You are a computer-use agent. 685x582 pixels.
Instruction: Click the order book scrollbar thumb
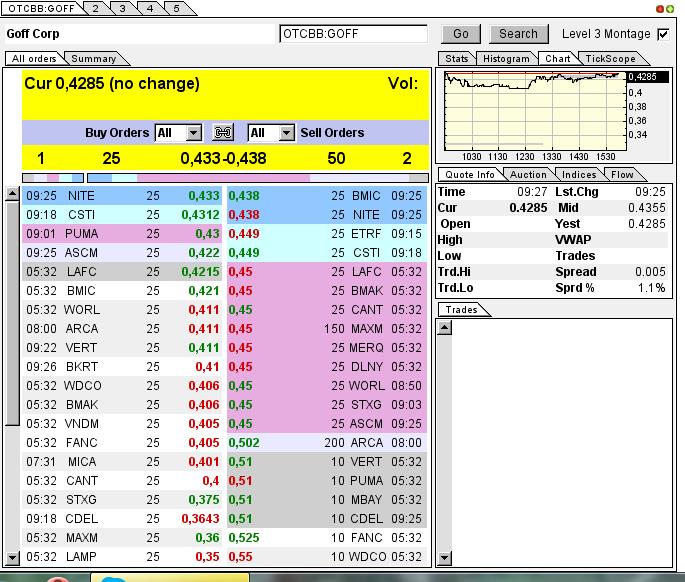[x=13, y=313]
